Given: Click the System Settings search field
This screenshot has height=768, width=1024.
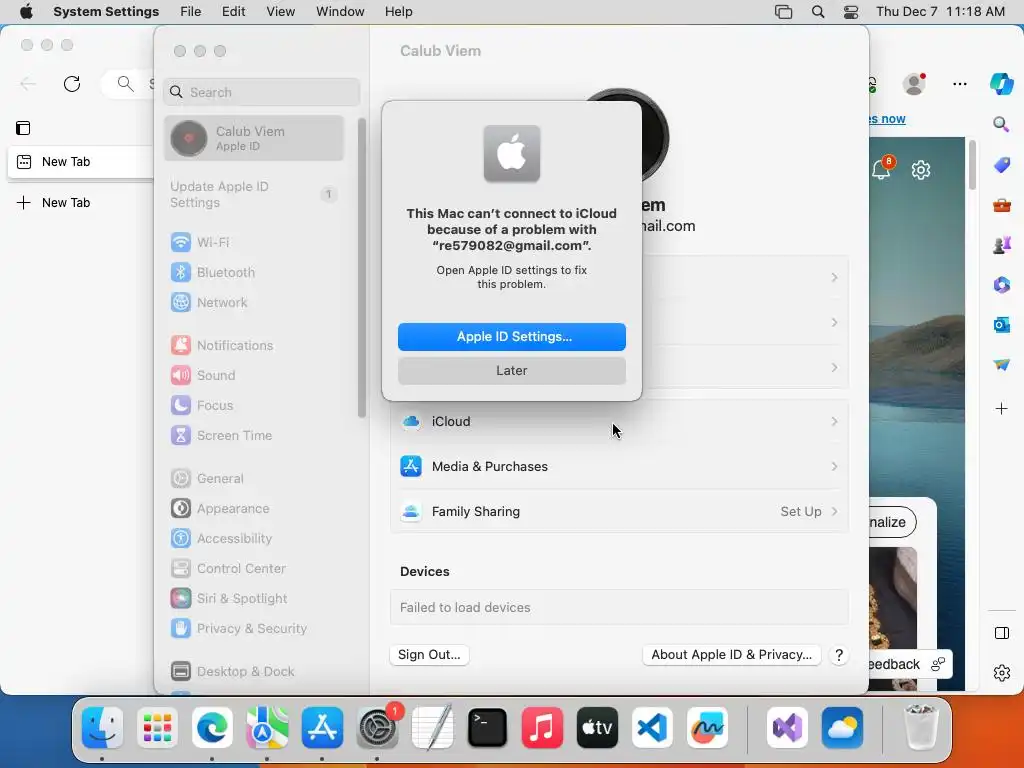Looking at the screenshot, I should 261,92.
